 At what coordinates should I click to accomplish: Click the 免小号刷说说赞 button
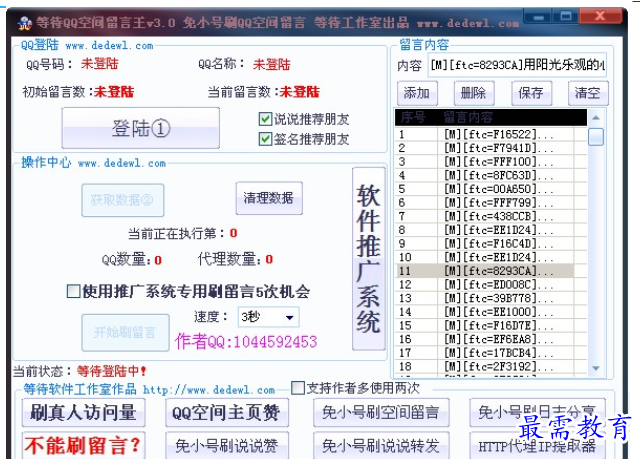[227, 445]
